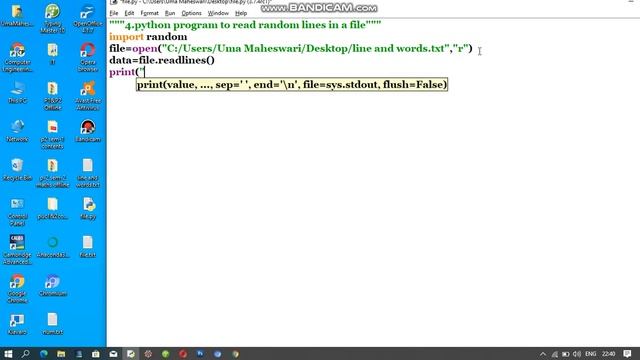Select the user folder icon on the desktop

coord(17,15)
